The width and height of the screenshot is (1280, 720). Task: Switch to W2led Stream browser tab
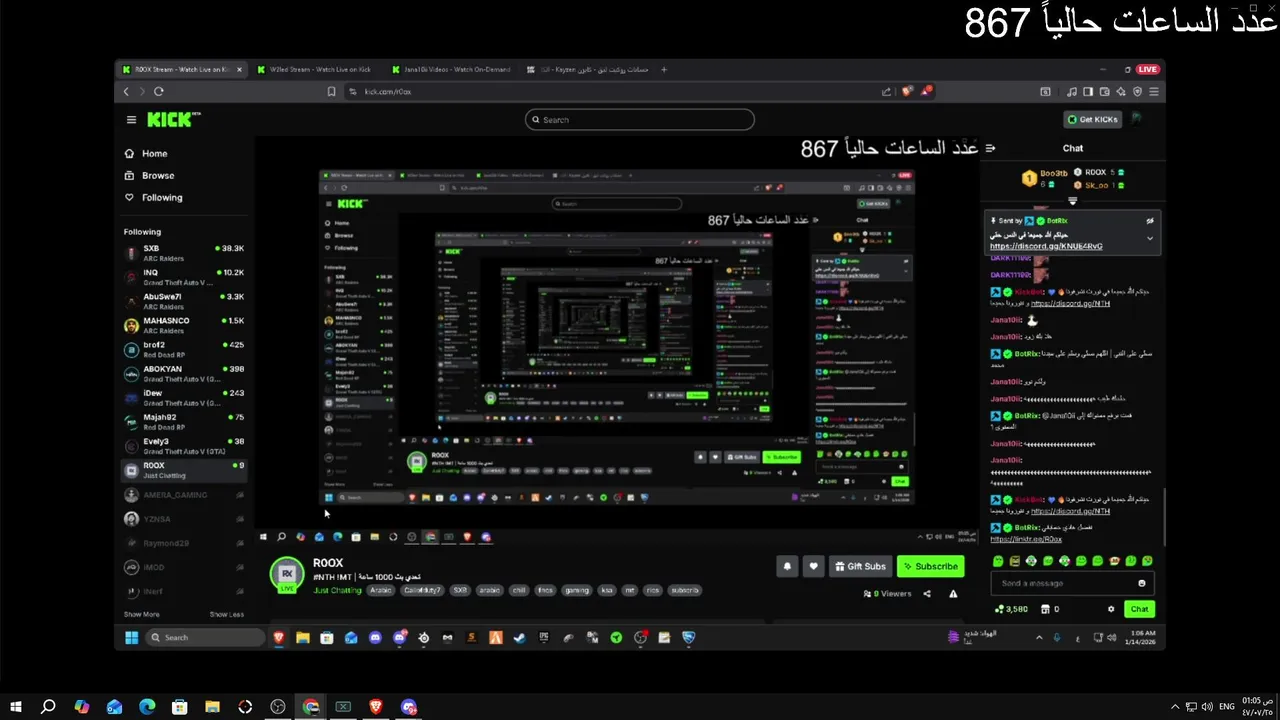[x=314, y=70]
